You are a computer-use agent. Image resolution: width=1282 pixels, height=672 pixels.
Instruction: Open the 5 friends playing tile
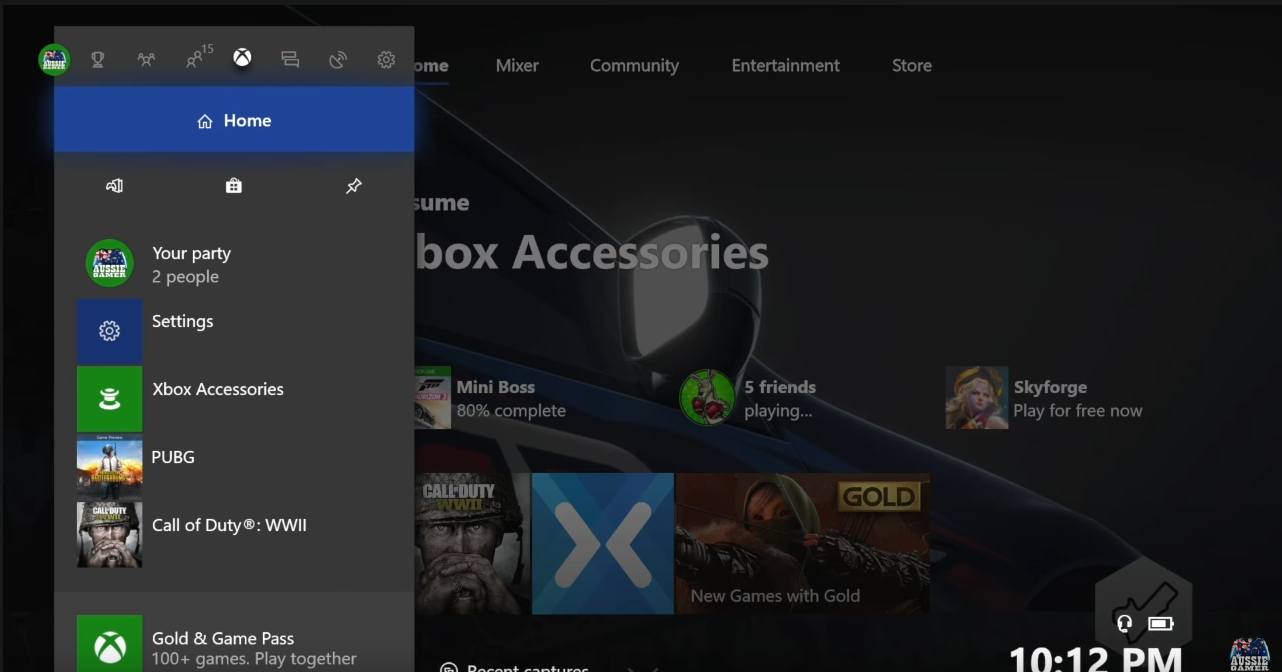[750, 398]
